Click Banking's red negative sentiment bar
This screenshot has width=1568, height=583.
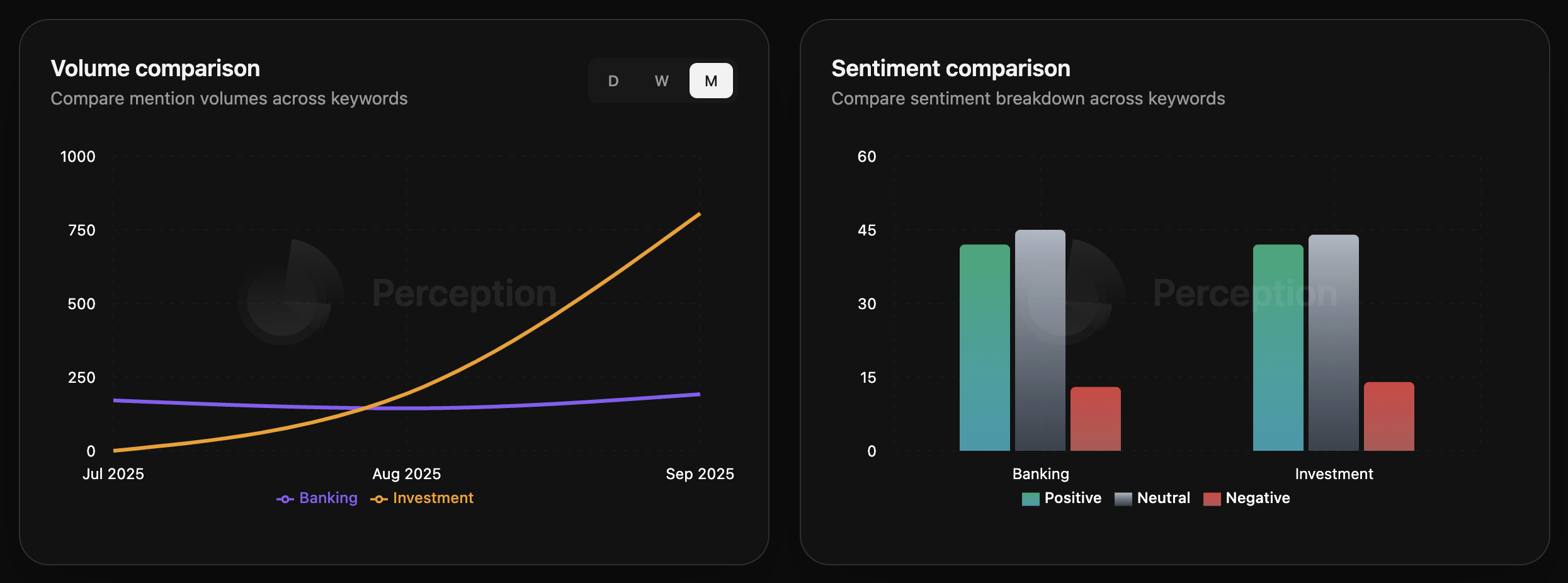[1095, 419]
